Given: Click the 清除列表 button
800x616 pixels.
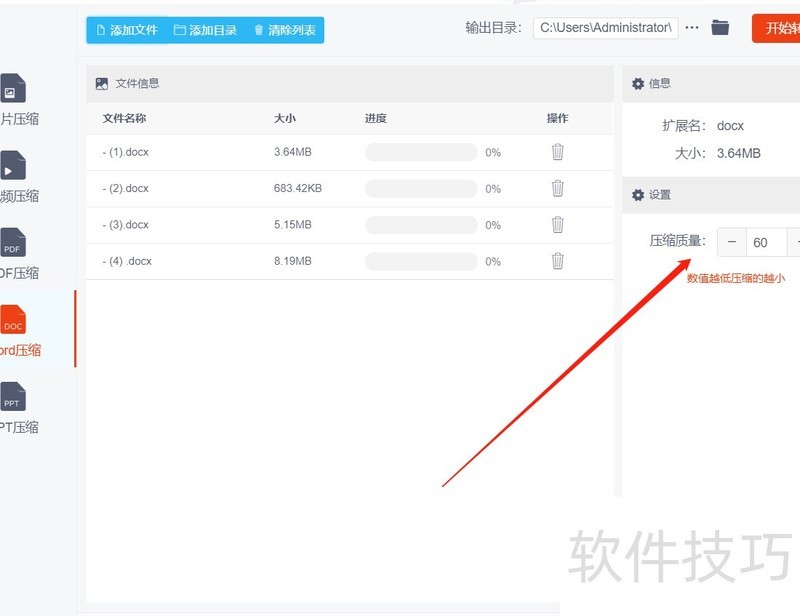Looking at the screenshot, I should (x=285, y=30).
